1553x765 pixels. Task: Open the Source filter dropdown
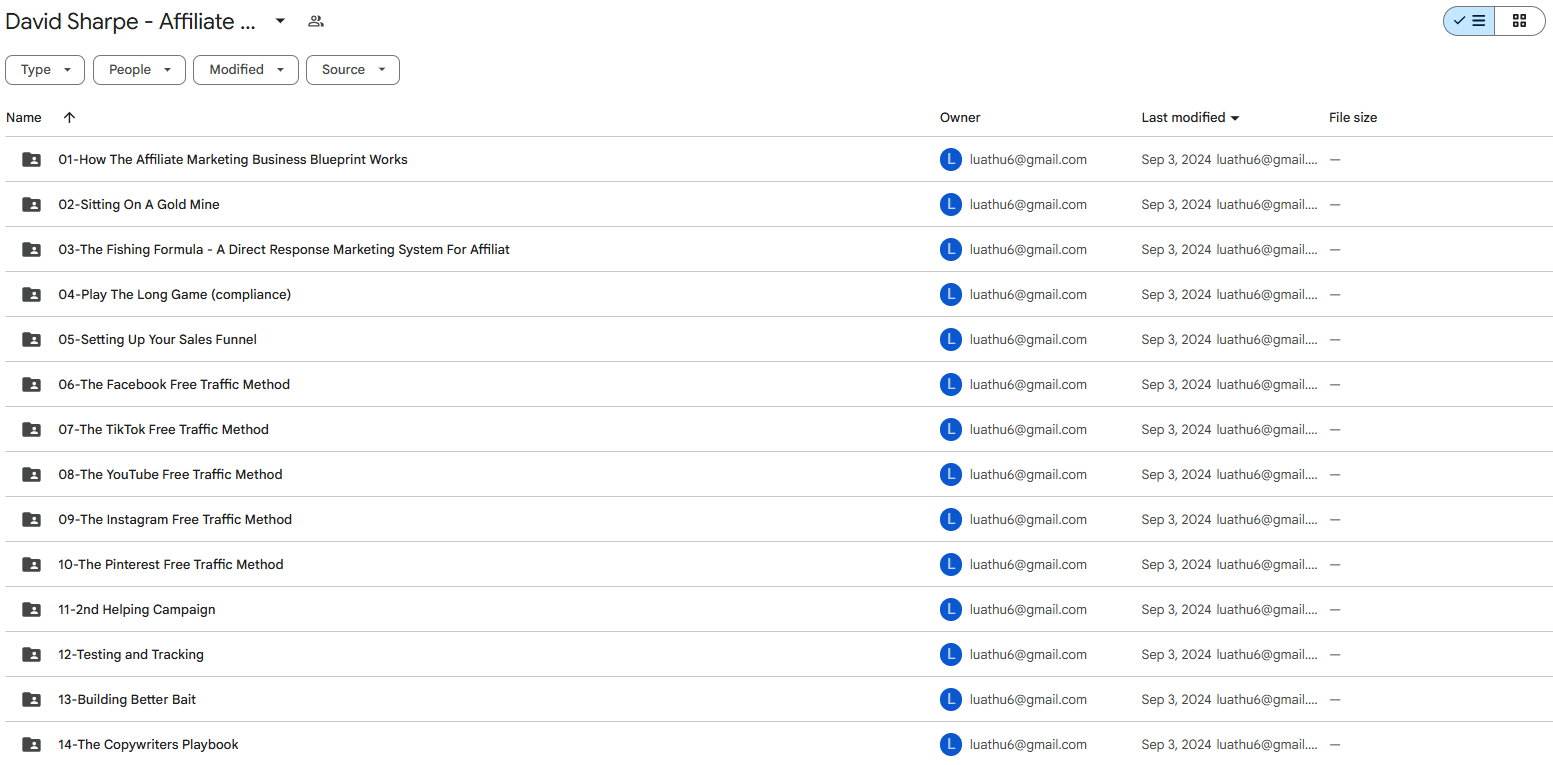pyautogui.click(x=353, y=70)
